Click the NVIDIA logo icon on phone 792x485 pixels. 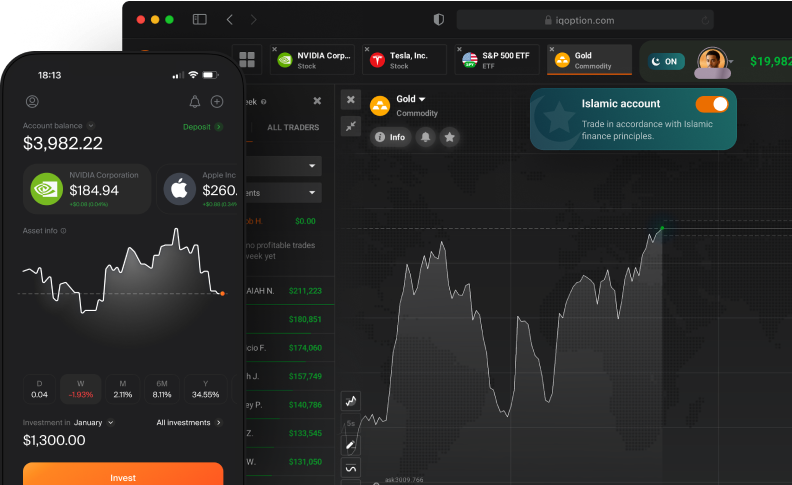pos(46,189)
